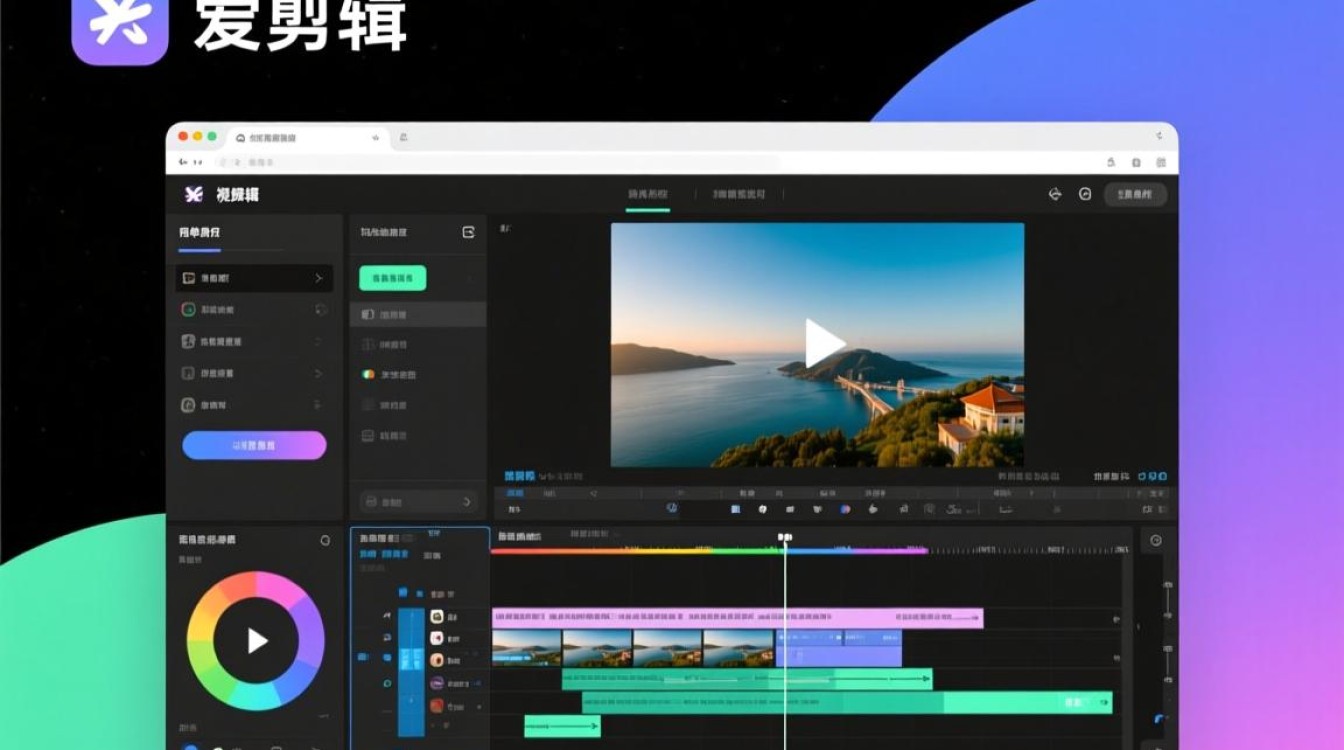Select the highlighted first item in the left sidebar
1344x750 pixels.
click(255, 278)
